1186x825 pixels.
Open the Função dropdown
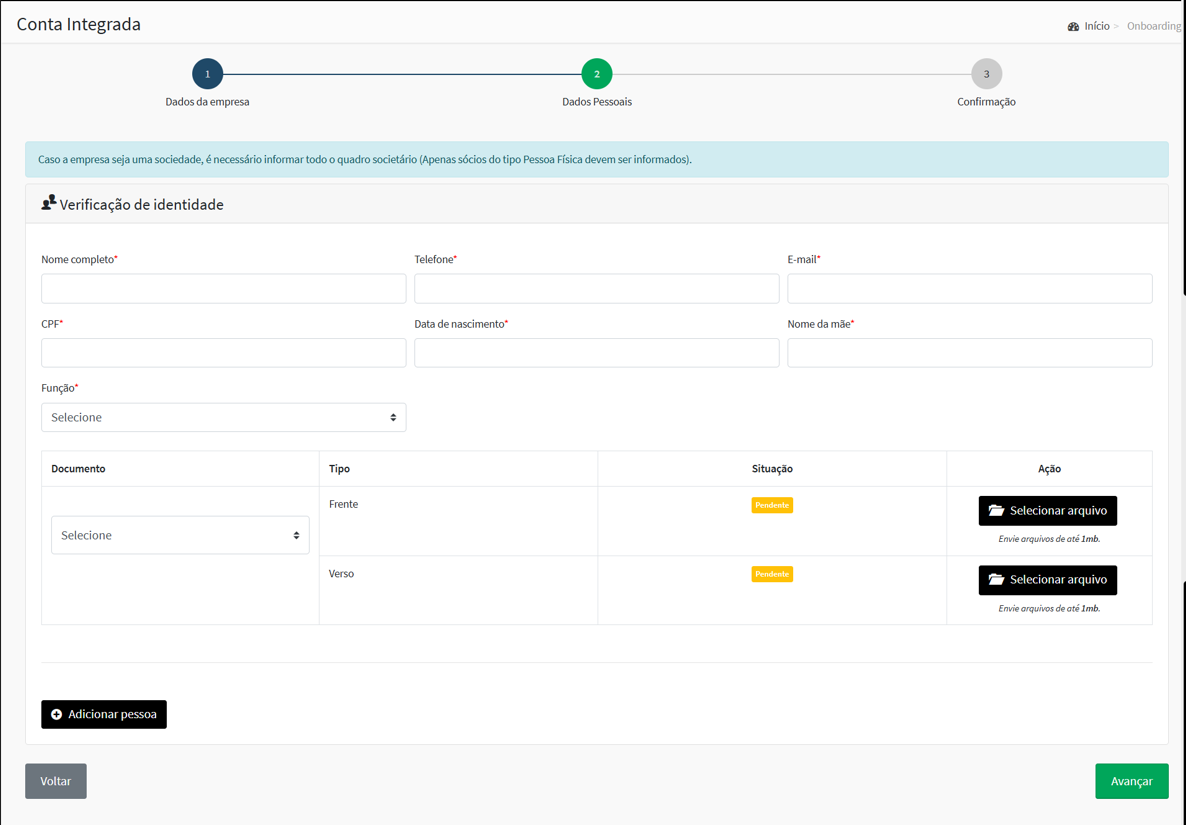coord(223,418)
